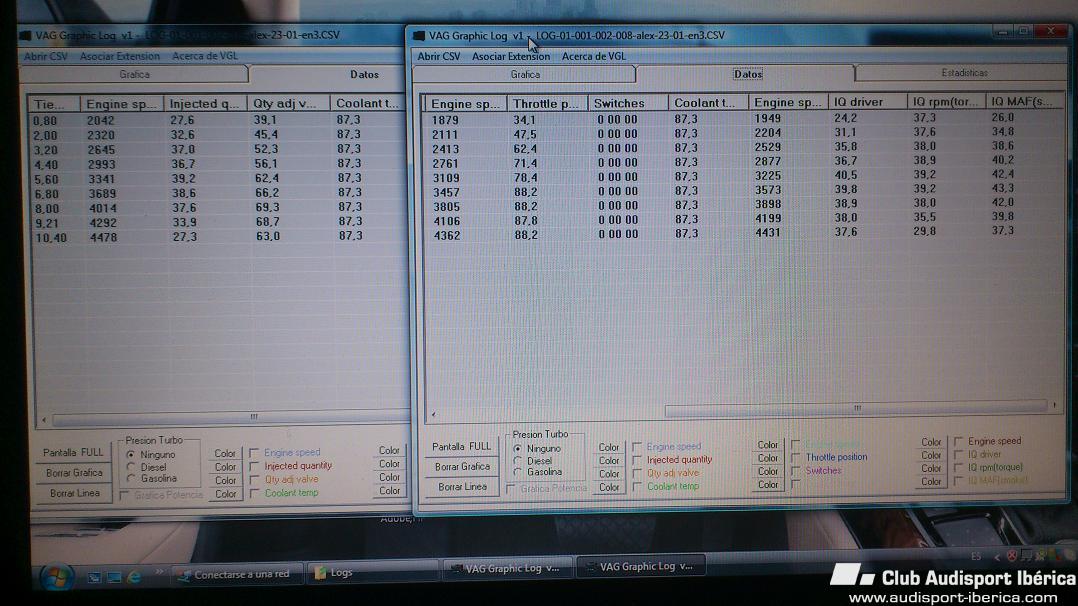Enable Engine speed checkbox above IQ driver
Image resolution: width=1078 pixels, height=606 pixels.
coord(958,441)
